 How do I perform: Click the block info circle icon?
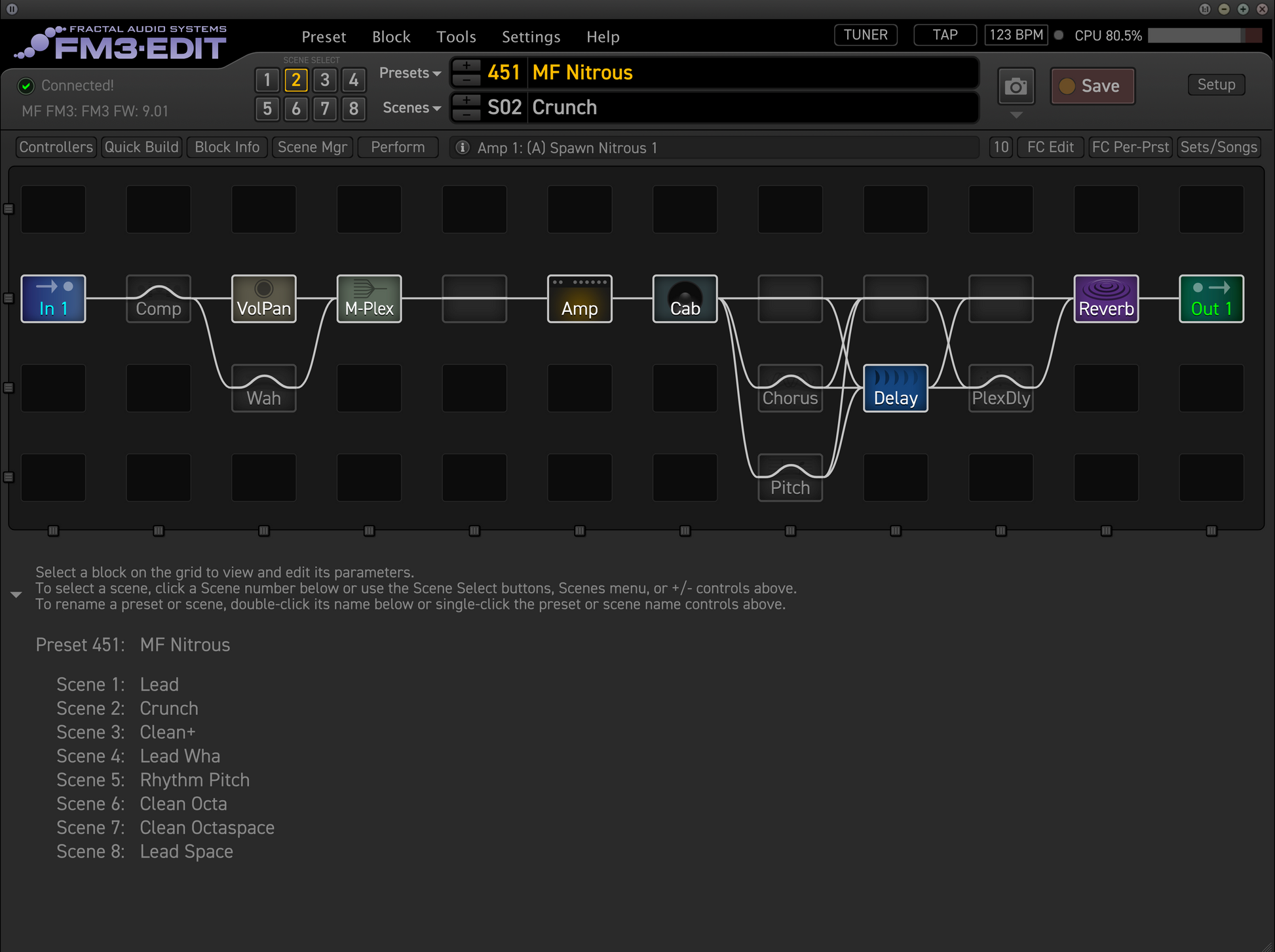pos(463,147)
